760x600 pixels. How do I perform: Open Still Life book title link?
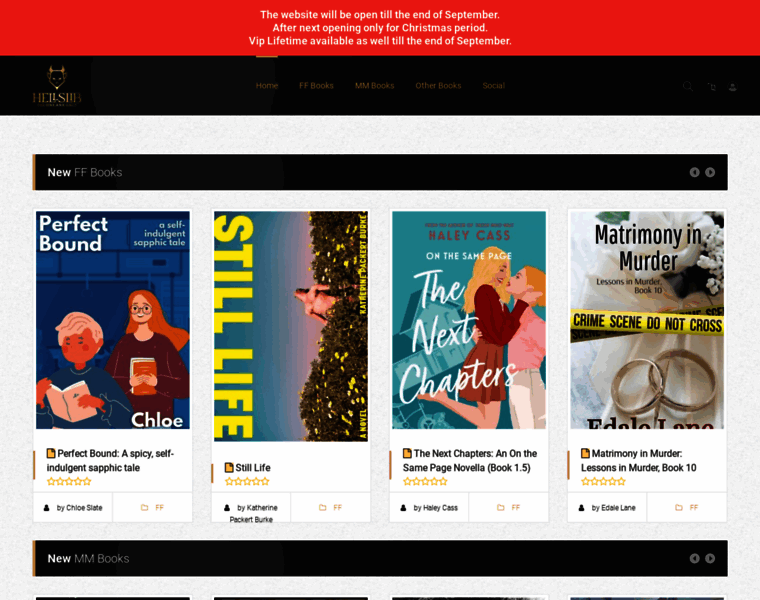253,468
